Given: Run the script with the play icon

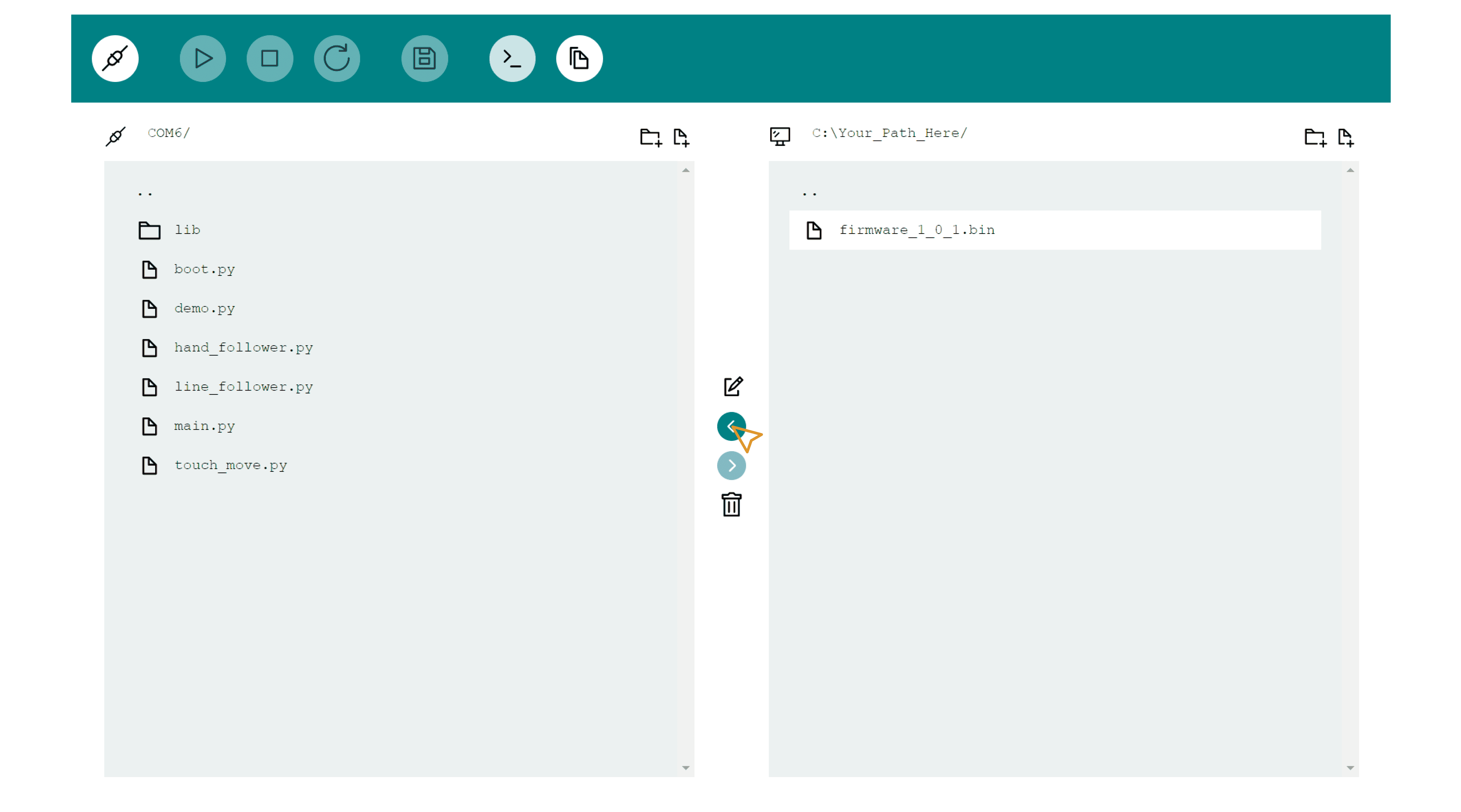Looking at the screenshot, I should 202,58.
